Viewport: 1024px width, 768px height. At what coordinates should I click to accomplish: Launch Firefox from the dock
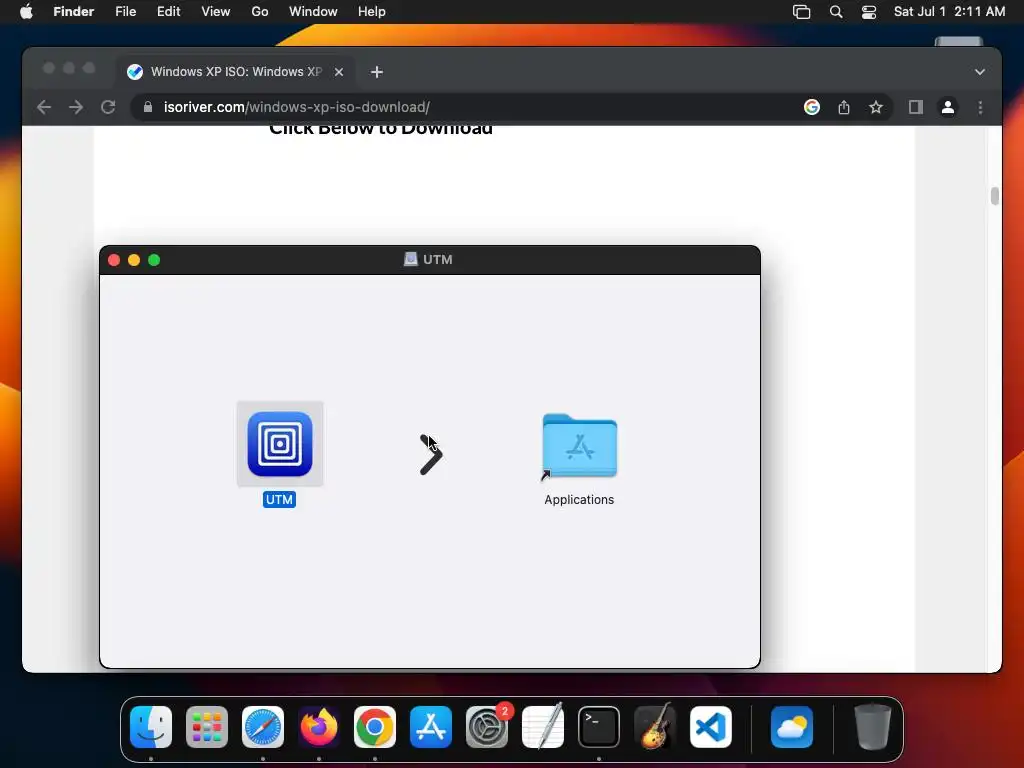point(319,727)
